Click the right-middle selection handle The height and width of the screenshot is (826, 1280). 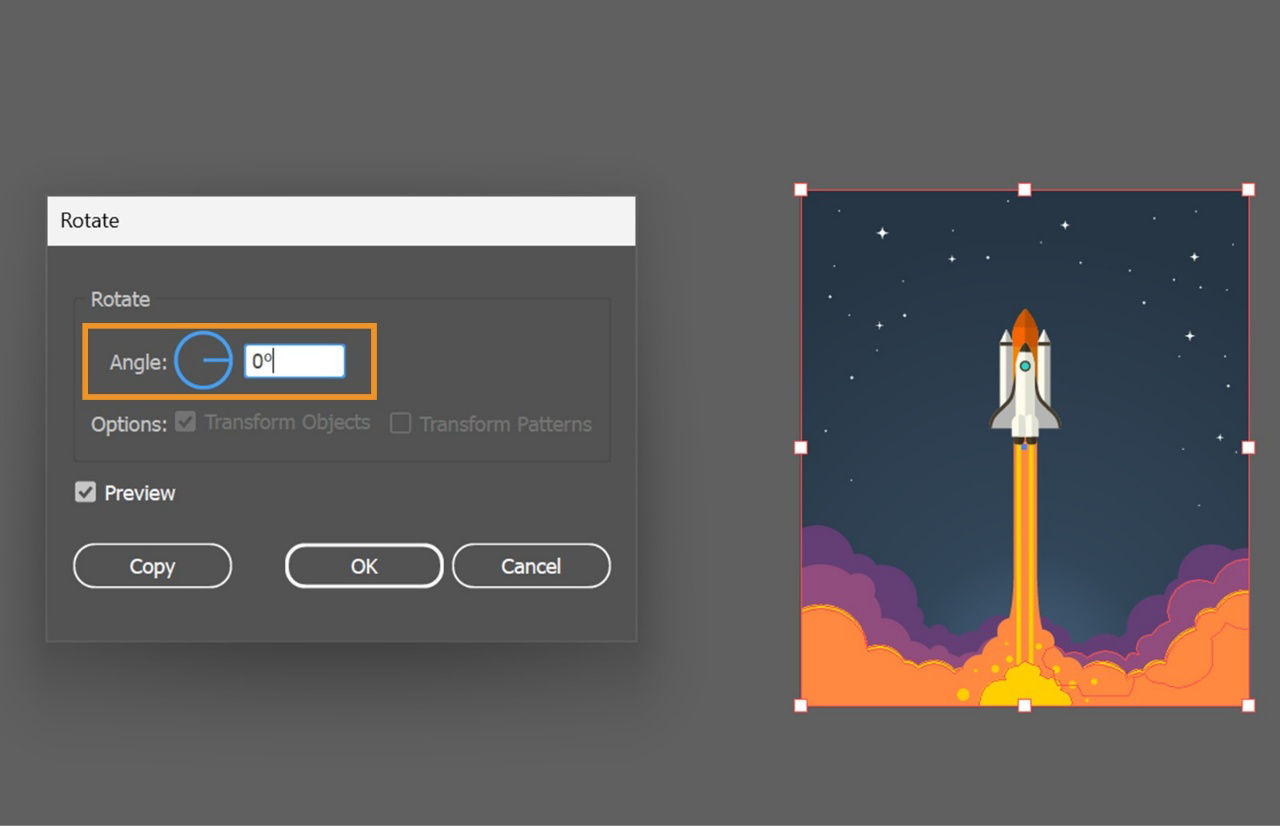tap(1249, 447)
